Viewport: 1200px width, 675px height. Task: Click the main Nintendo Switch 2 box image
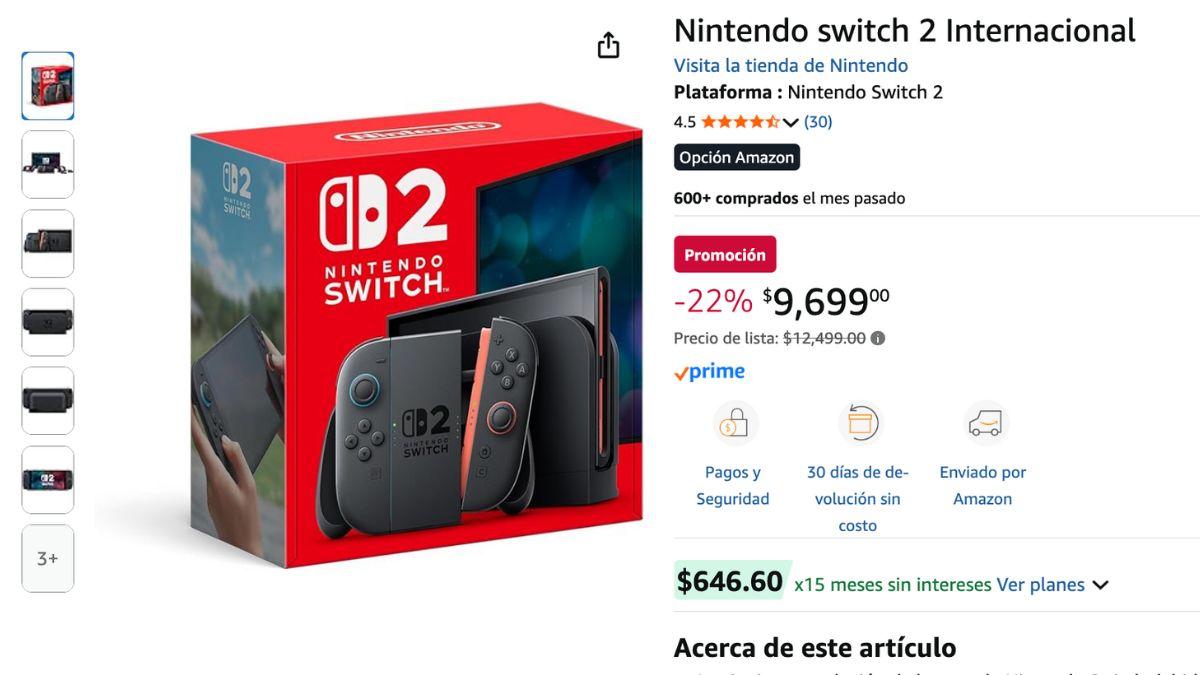pyautogui.click(x=416, y=336)
